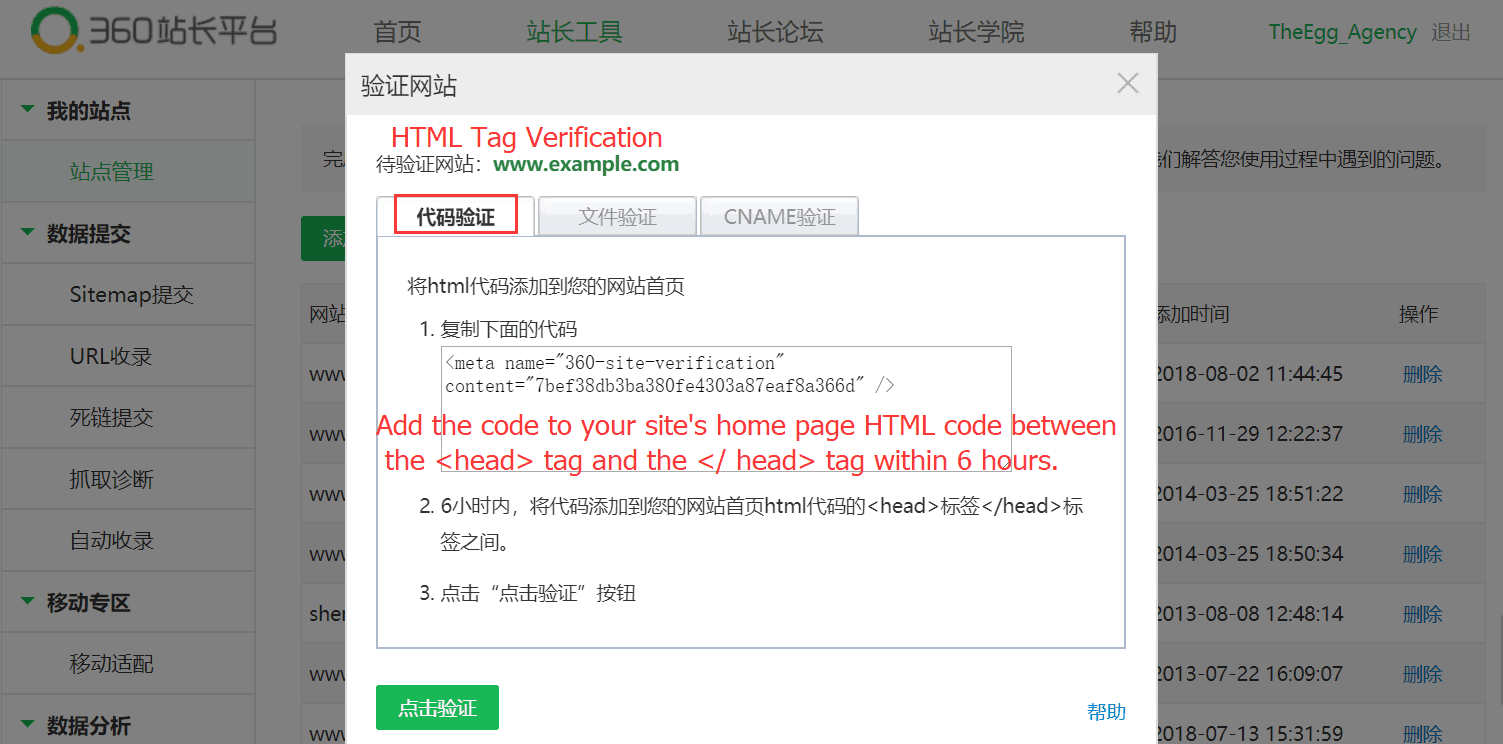Image resolution: width=1503 pixels, height=744 pixels.
Task: Click the 360站长平台 logo icon
Action: pyautogui.click(x=53, y=31)
